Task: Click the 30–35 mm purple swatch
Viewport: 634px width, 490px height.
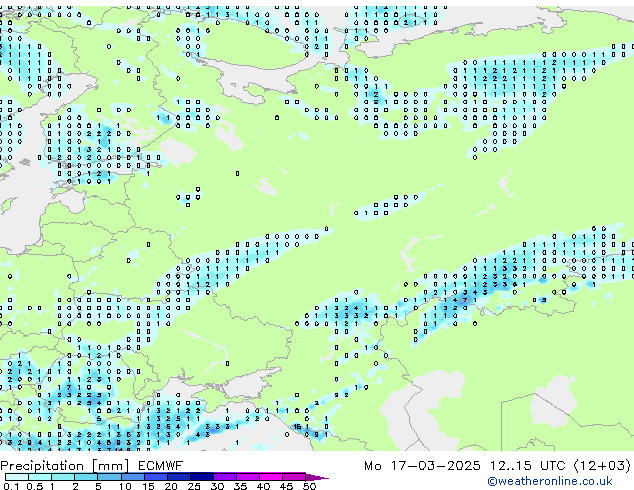Action: (225, 477)
